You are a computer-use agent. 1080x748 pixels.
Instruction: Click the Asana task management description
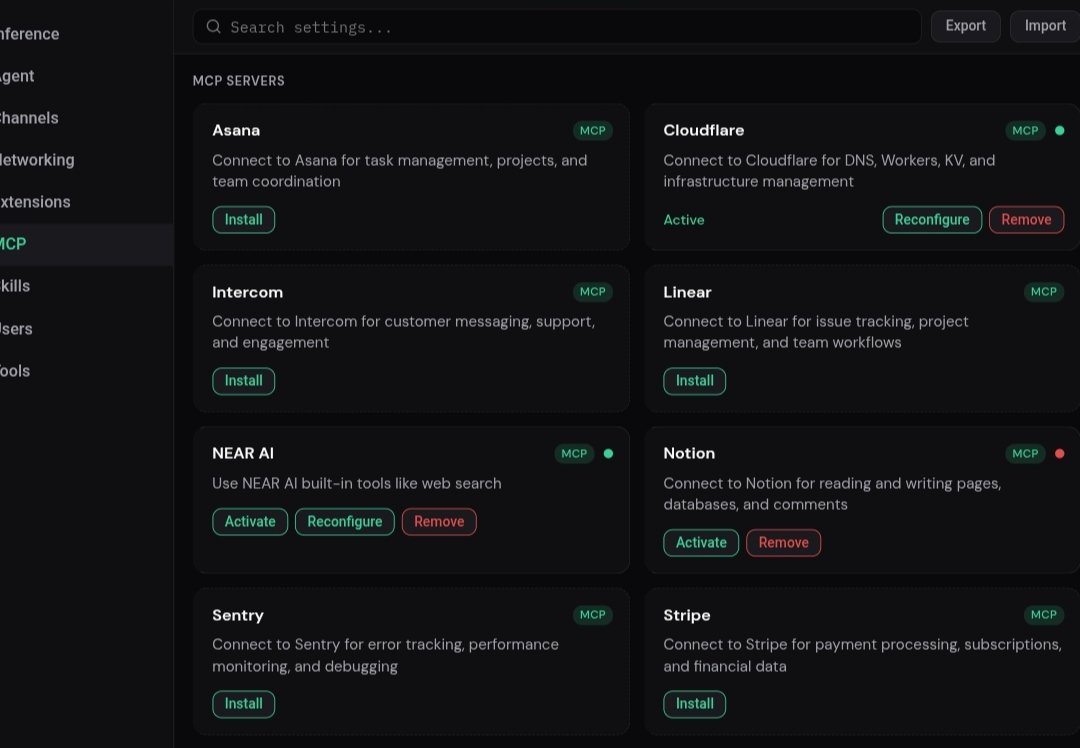[399, 171]
